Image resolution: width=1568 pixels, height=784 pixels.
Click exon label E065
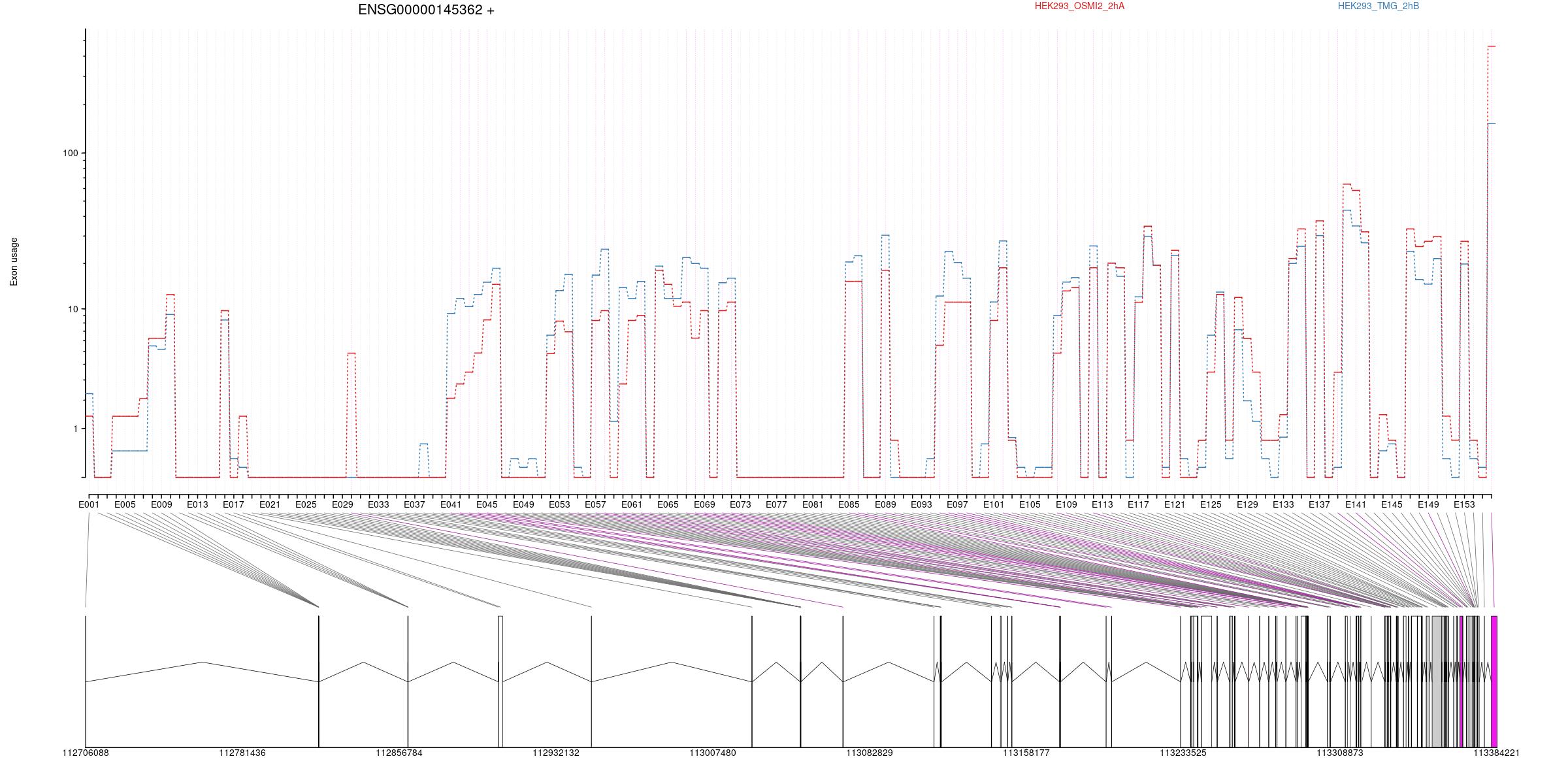668,504
